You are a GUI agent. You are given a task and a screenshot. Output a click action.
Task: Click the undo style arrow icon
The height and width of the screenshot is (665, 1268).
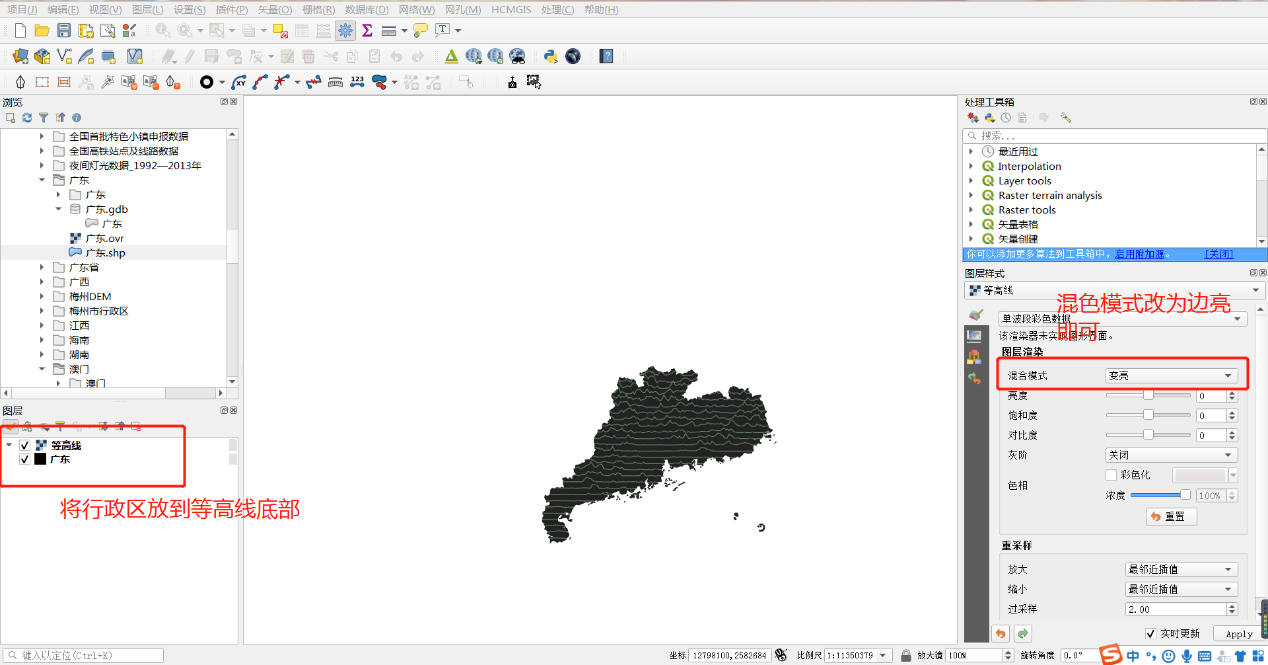(1000, 633)
